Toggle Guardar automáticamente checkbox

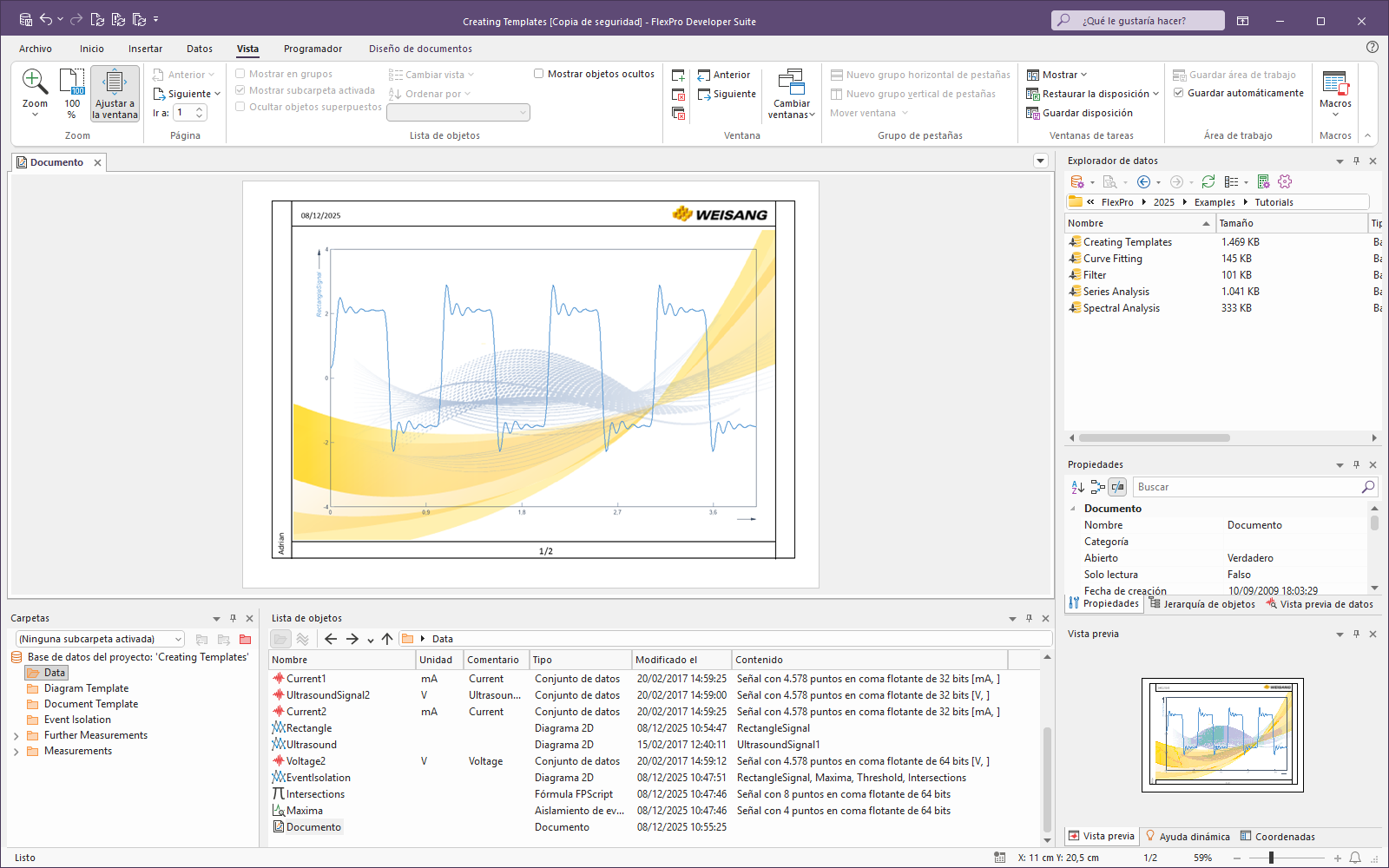(1179, 93)
